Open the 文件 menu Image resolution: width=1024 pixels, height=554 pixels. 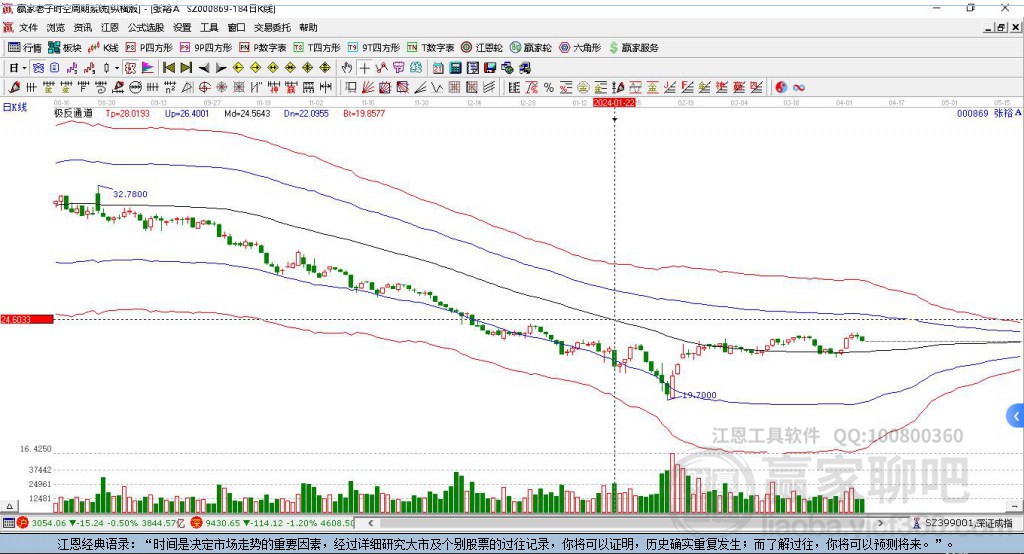pyautogui.click(x=28, y=27)
